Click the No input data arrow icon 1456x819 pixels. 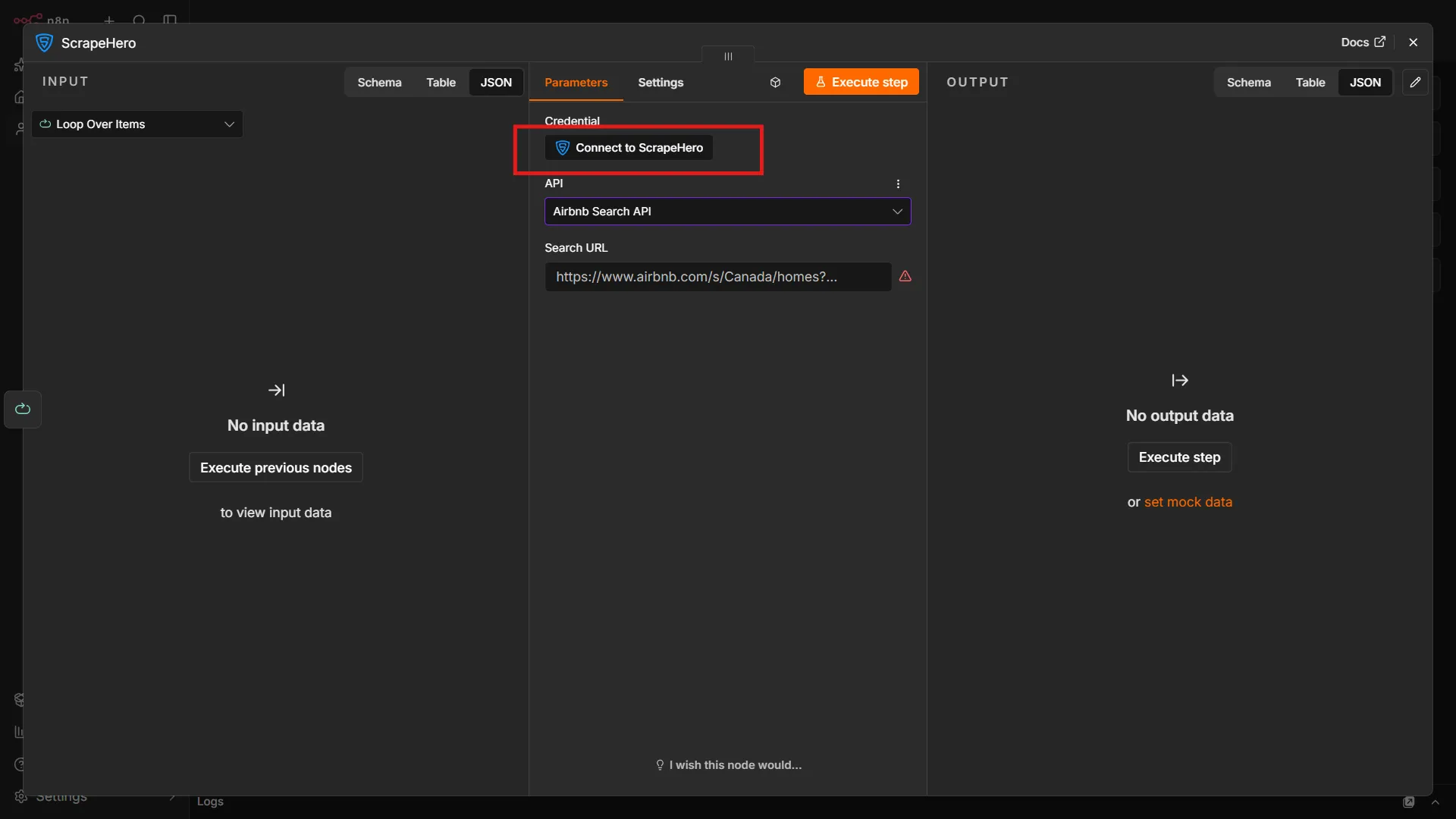pyautogui.click(x=276, y=391)
